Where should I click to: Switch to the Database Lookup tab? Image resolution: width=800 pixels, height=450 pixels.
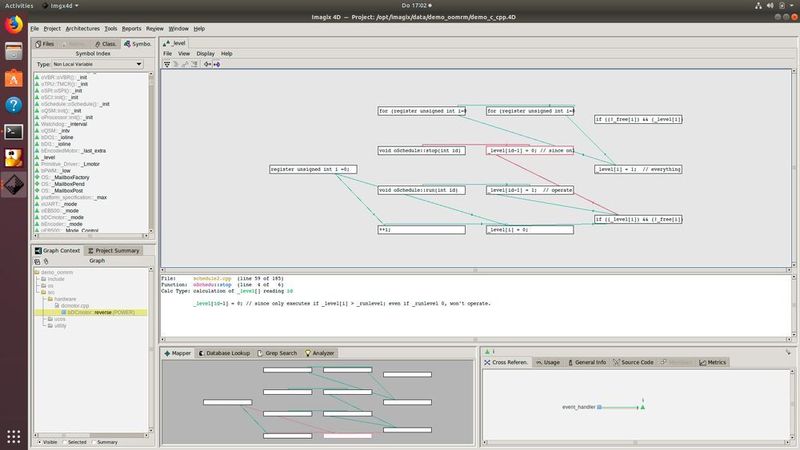(224, 353)
